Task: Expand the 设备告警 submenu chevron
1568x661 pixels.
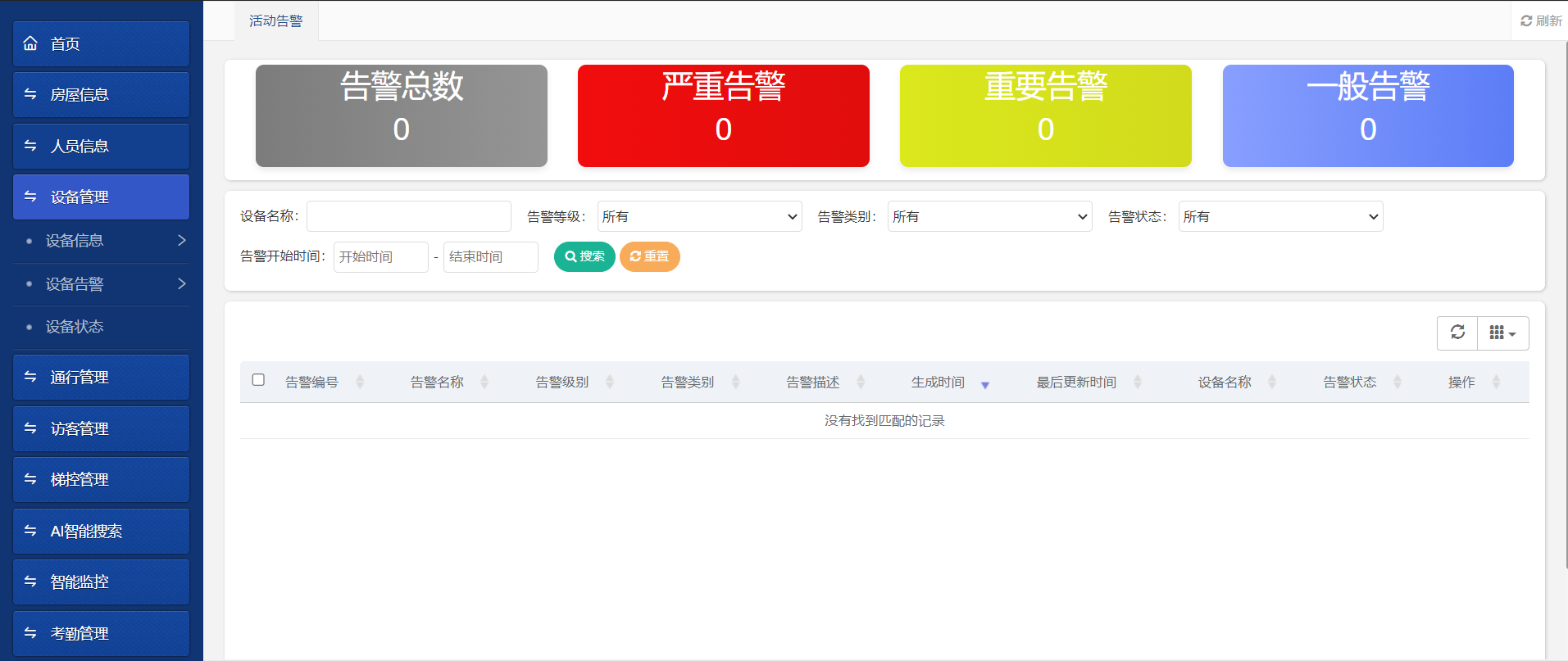Action: (182, 283)
